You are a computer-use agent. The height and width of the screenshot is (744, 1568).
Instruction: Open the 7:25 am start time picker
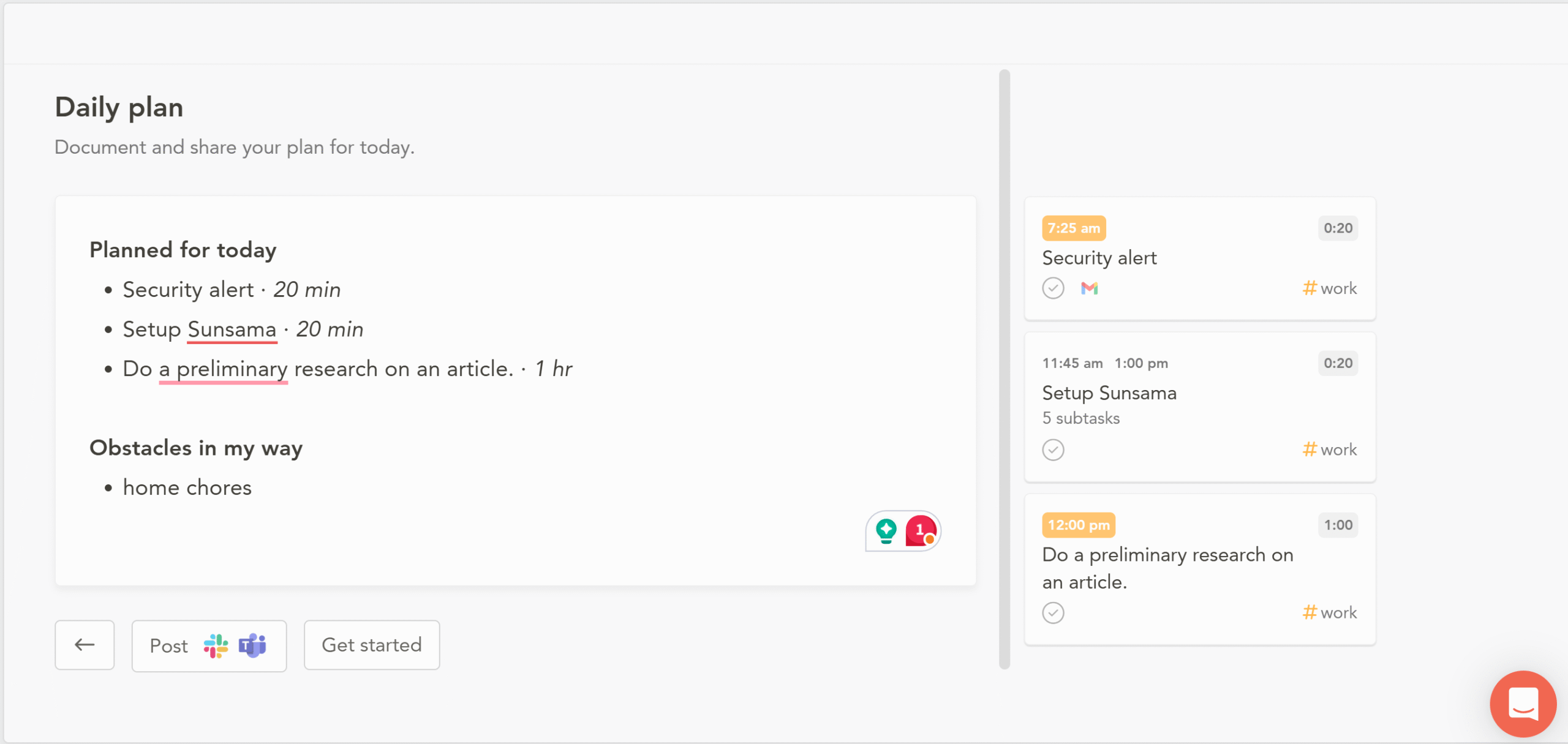(1074, 228)
